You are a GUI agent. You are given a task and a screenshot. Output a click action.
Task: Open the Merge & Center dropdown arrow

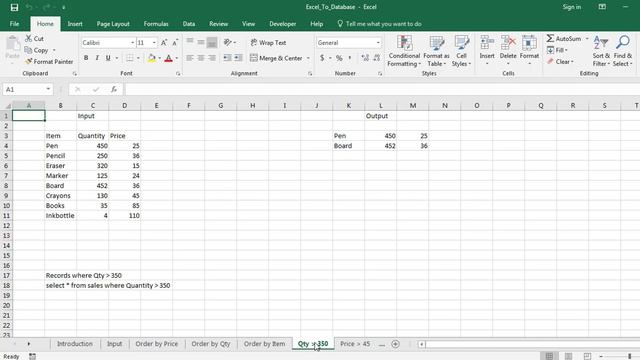(308, 58)
